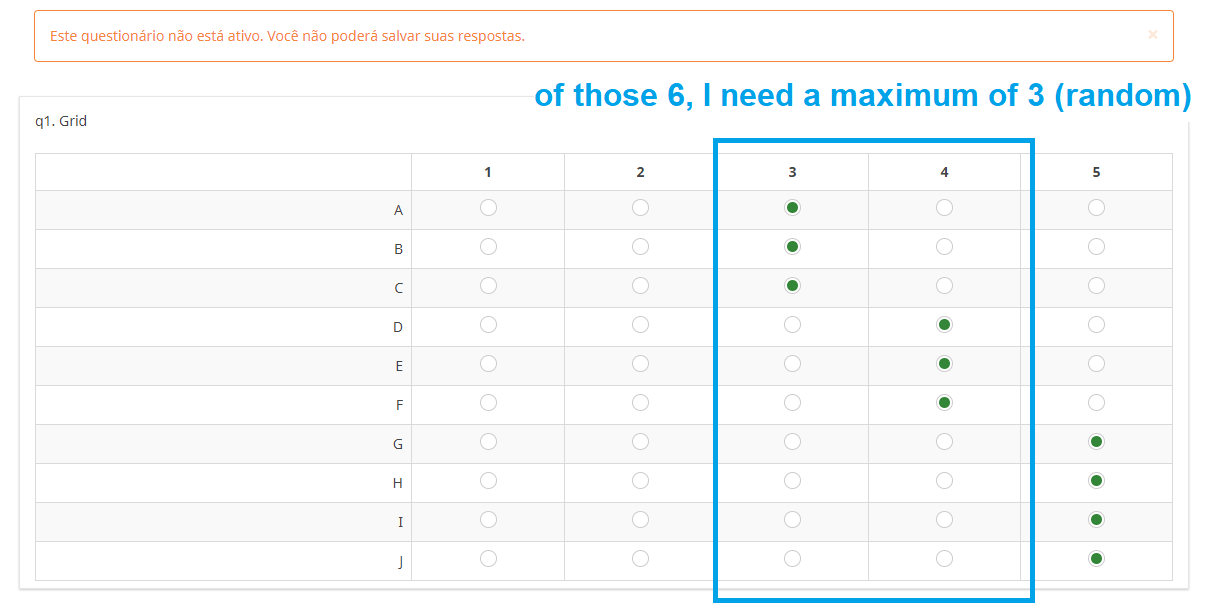Close the inactive questionnaire warning banner
The width and height of the screenshot is (1209, 605).
click(x=1152, y=35)
